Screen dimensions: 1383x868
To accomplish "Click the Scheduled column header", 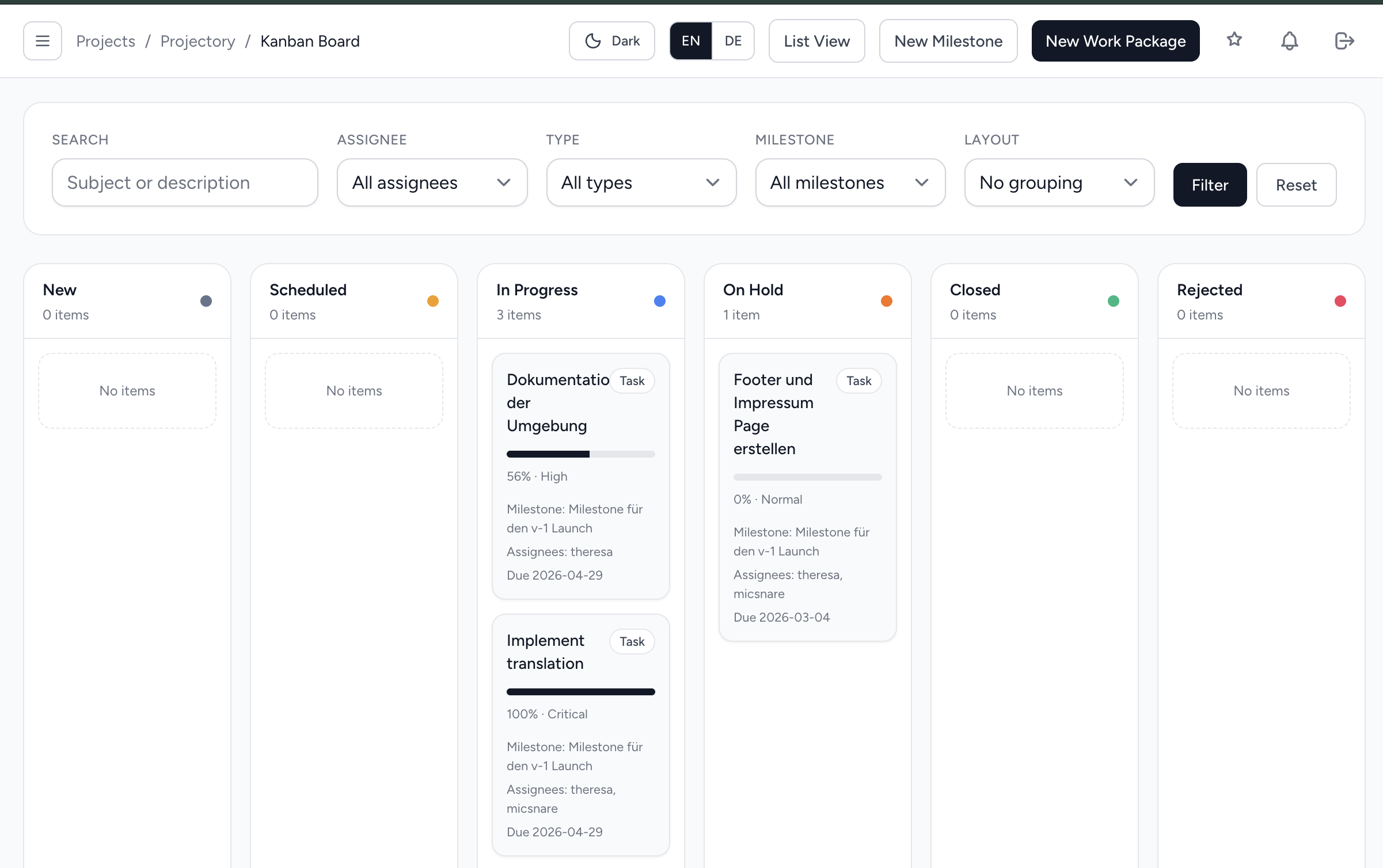I will coord(354,301).
